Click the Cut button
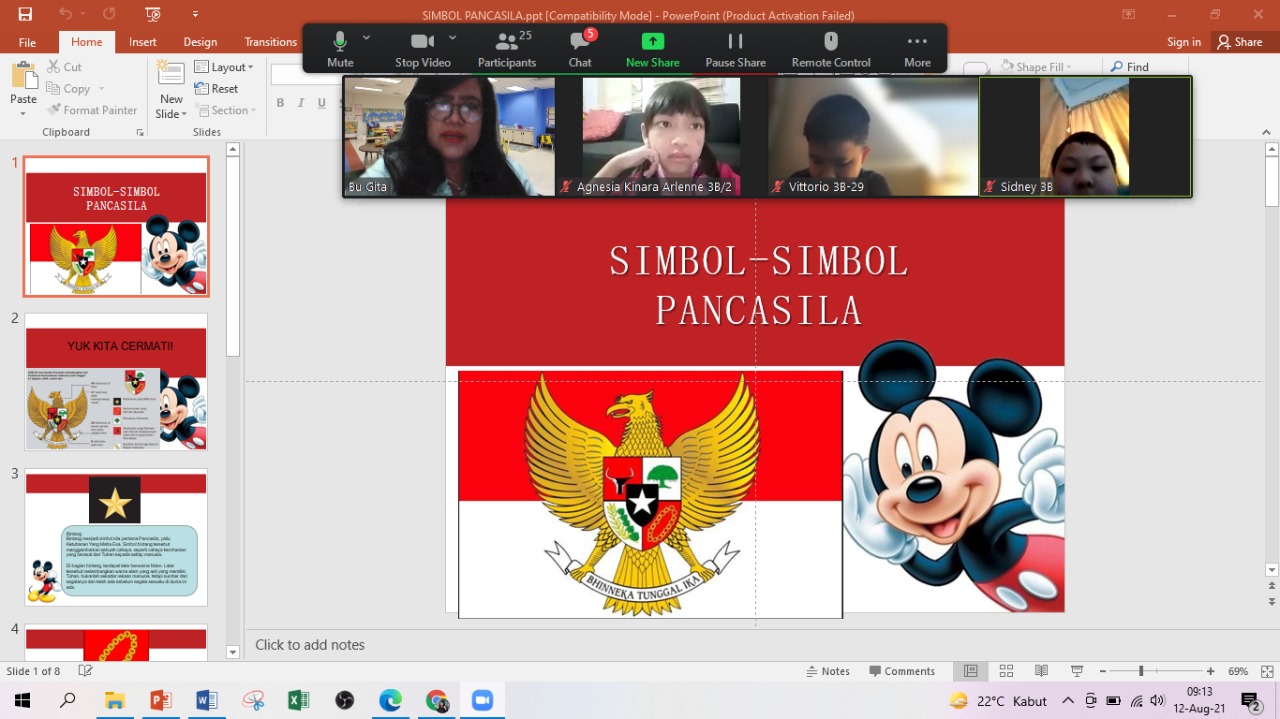The width and height of the screenshot is (1280, 719). (64, 67)
